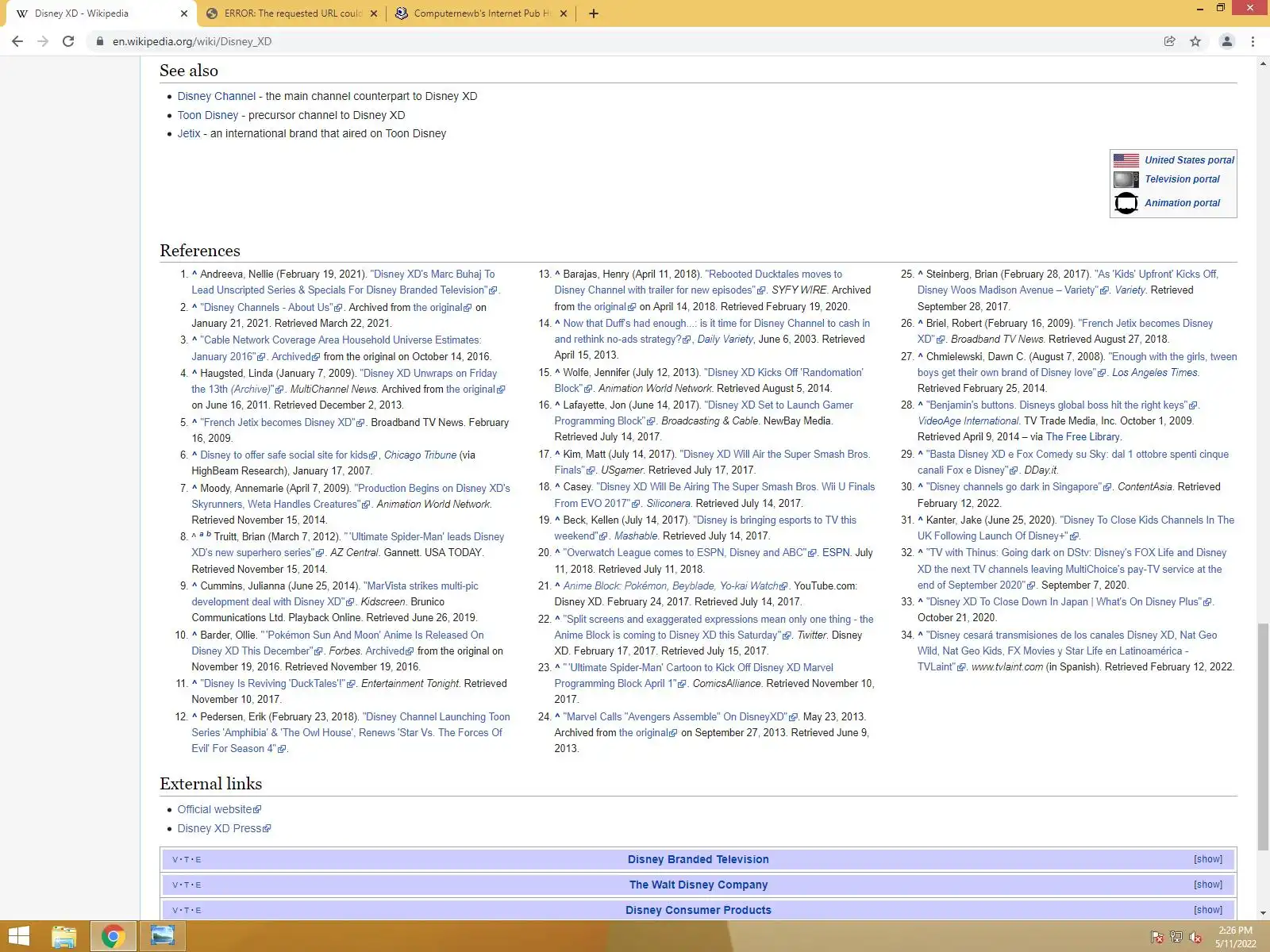Image resolution: width=1270 pixels, height=952 pixels.
Task: Open File Explorer from the taskbar
Action: coord(63,937)
